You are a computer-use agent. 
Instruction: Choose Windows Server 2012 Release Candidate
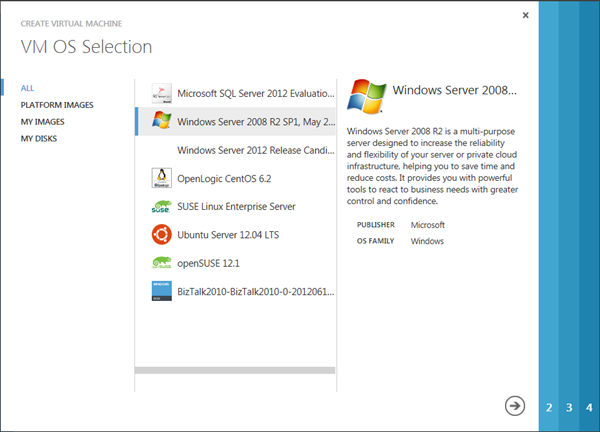[x=236, y=150]
